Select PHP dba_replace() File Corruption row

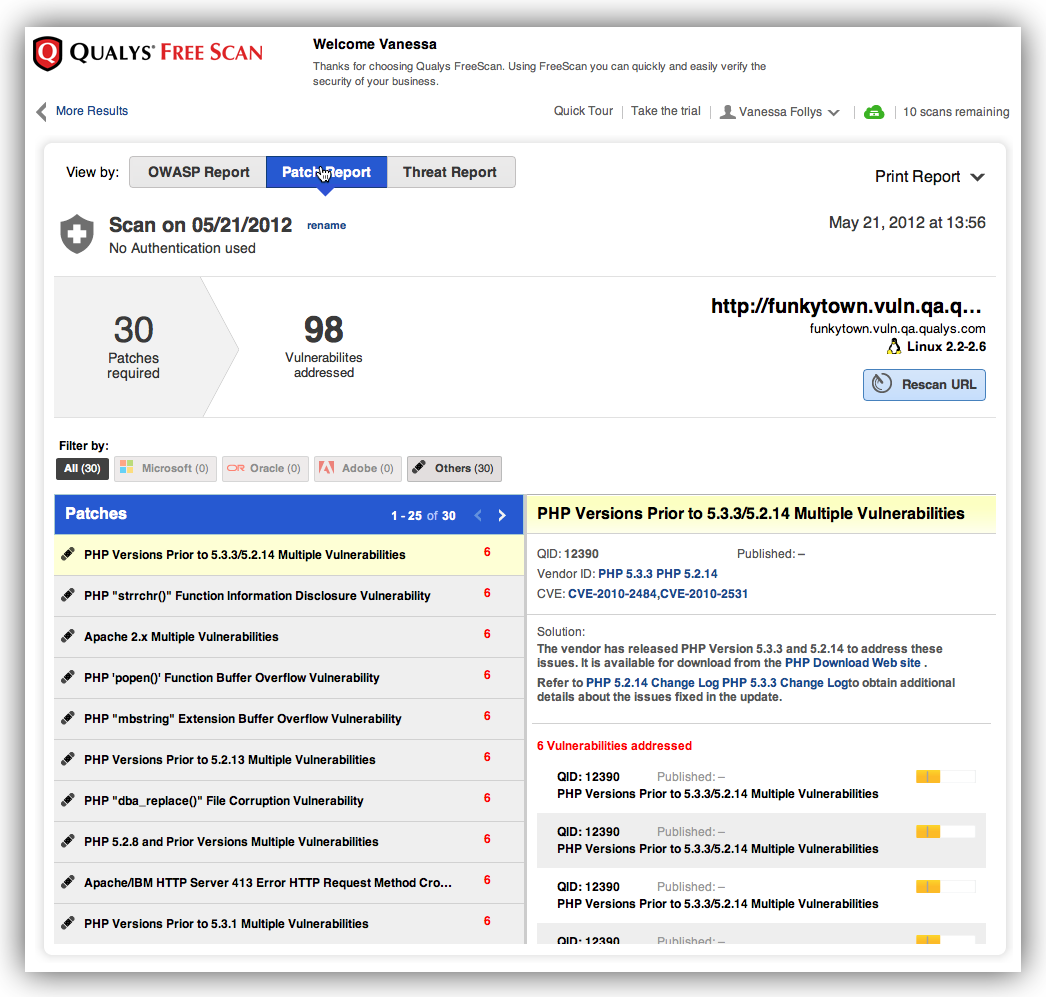click(289, 801)
